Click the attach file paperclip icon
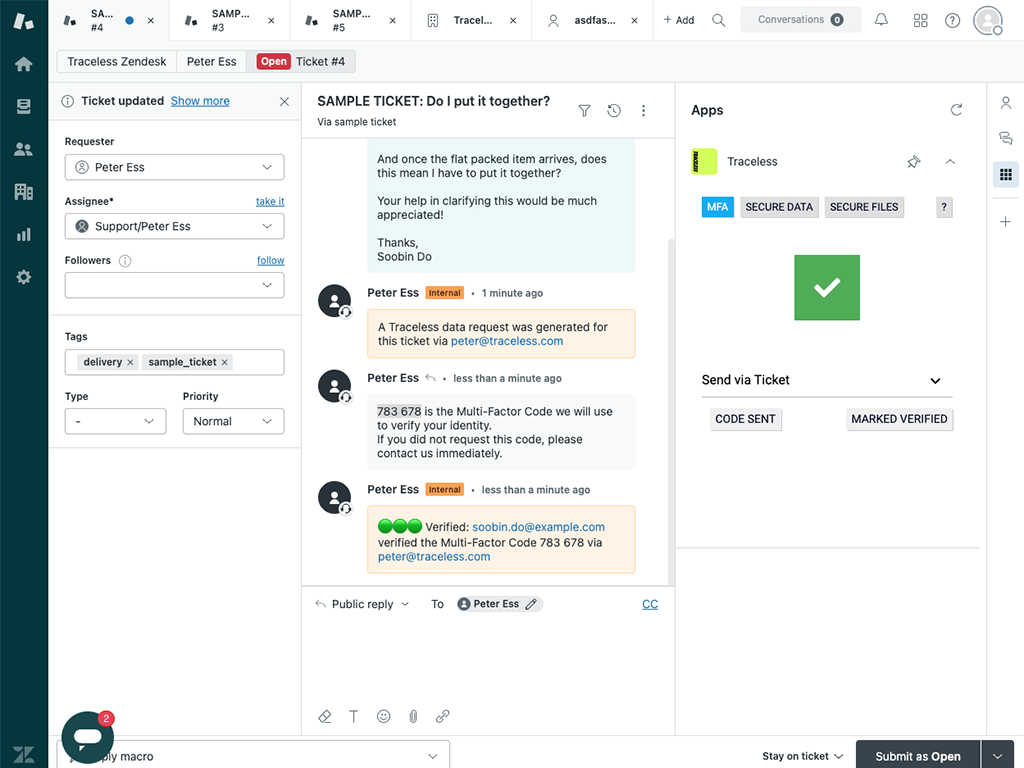1024x768 pixels. (413, 716)
